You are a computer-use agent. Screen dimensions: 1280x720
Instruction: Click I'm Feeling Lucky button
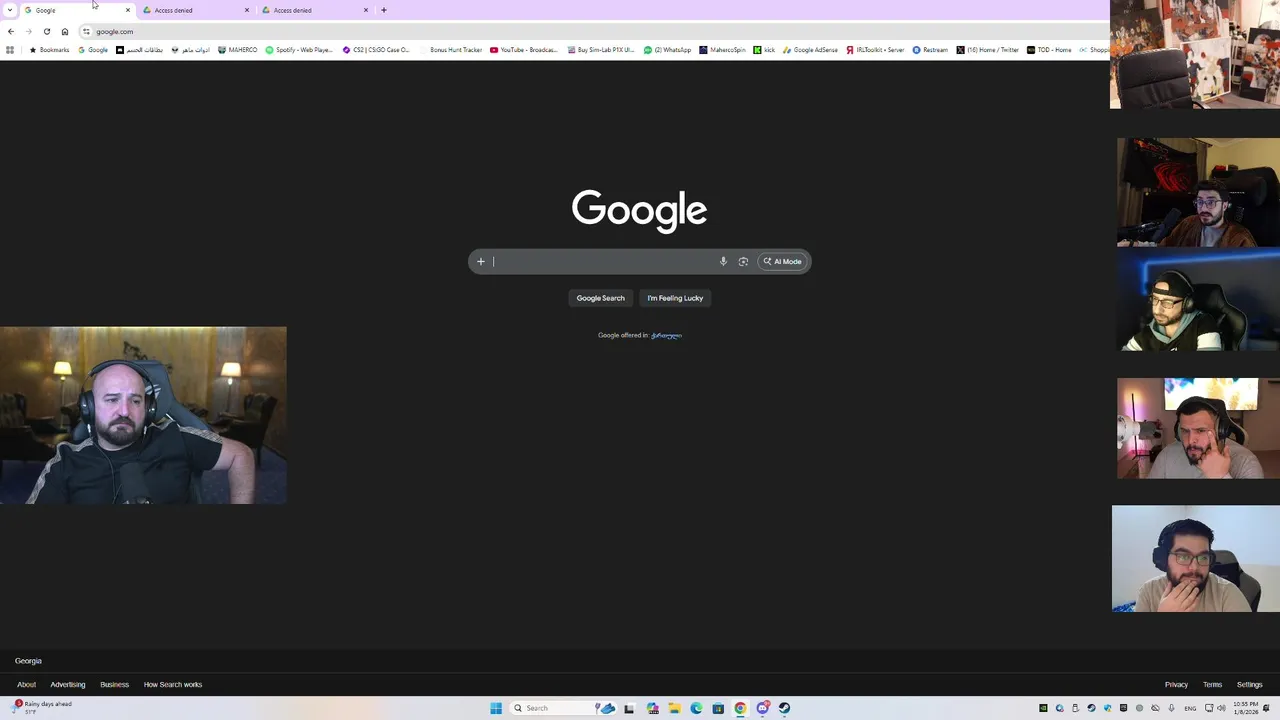(675, 298)
